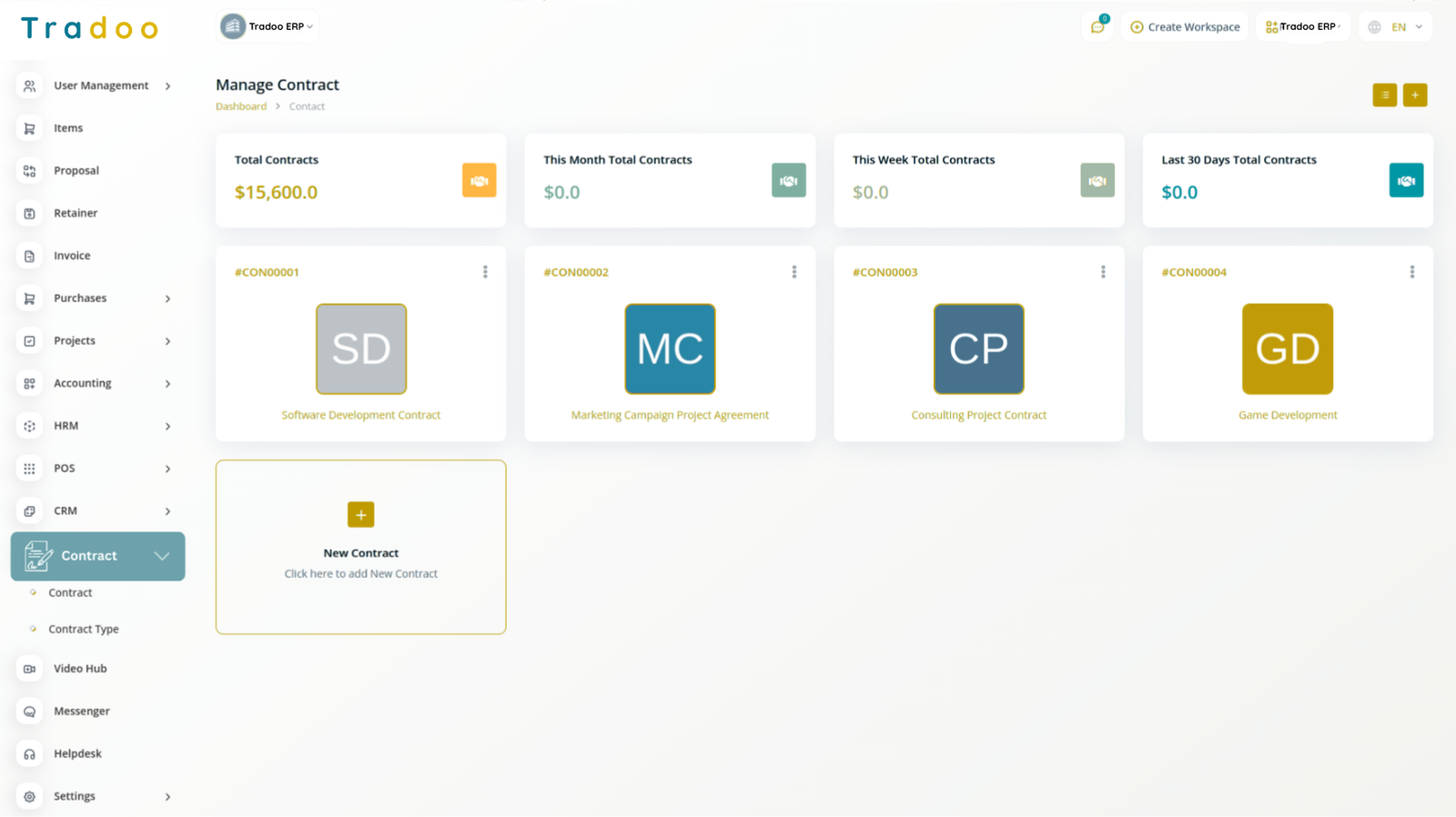The image size is (1456, 817).
Task: Open three-dot menu for #CON00003
Action: coord(1103,272)
